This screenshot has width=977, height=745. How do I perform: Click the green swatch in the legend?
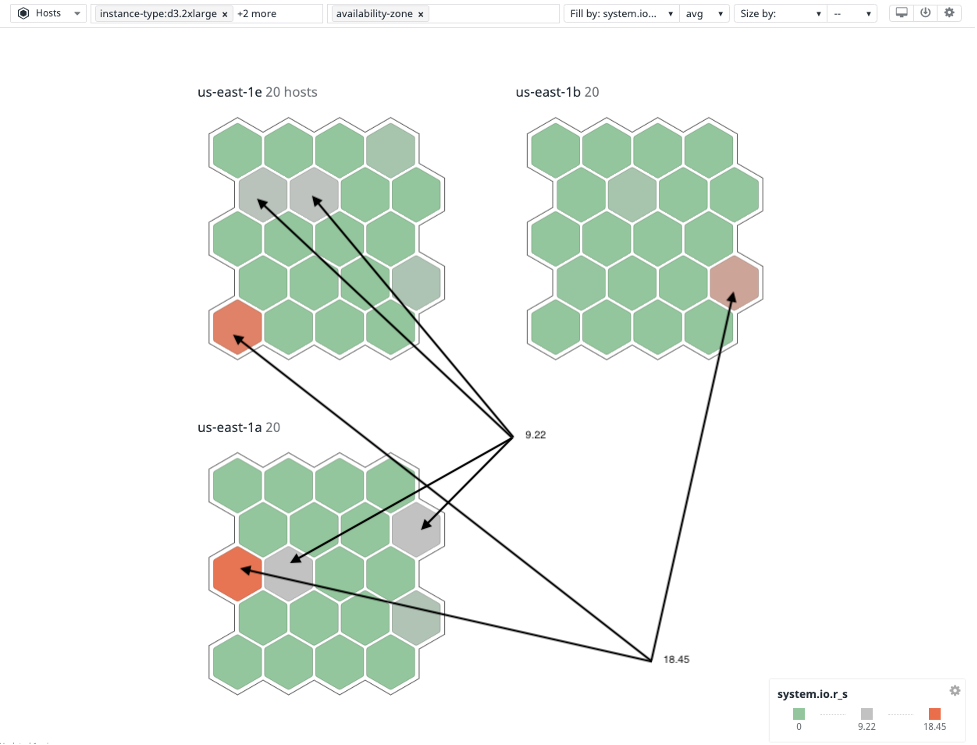point(797,714)
